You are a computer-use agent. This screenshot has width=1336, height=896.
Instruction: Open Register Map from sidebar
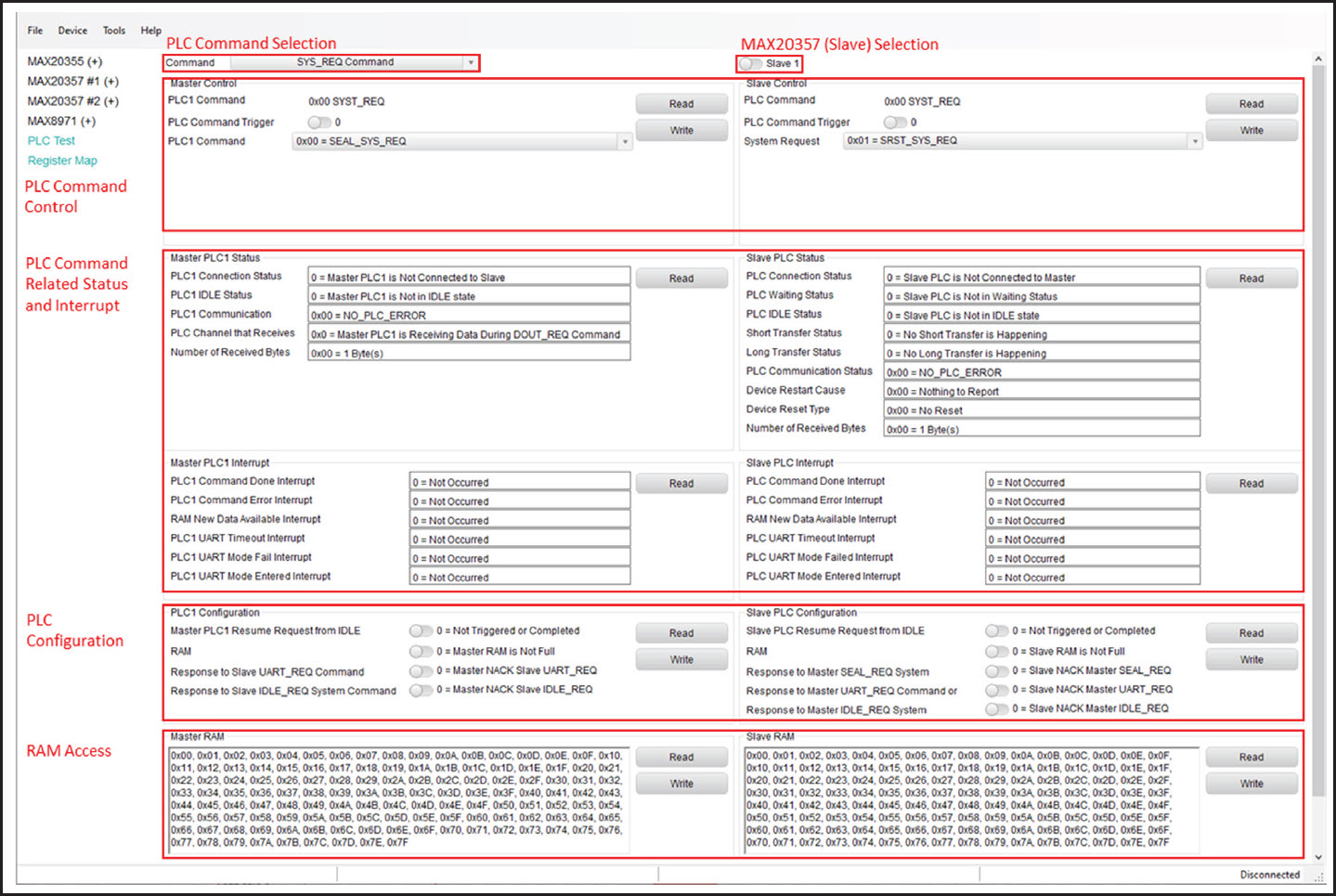[62, 161]
